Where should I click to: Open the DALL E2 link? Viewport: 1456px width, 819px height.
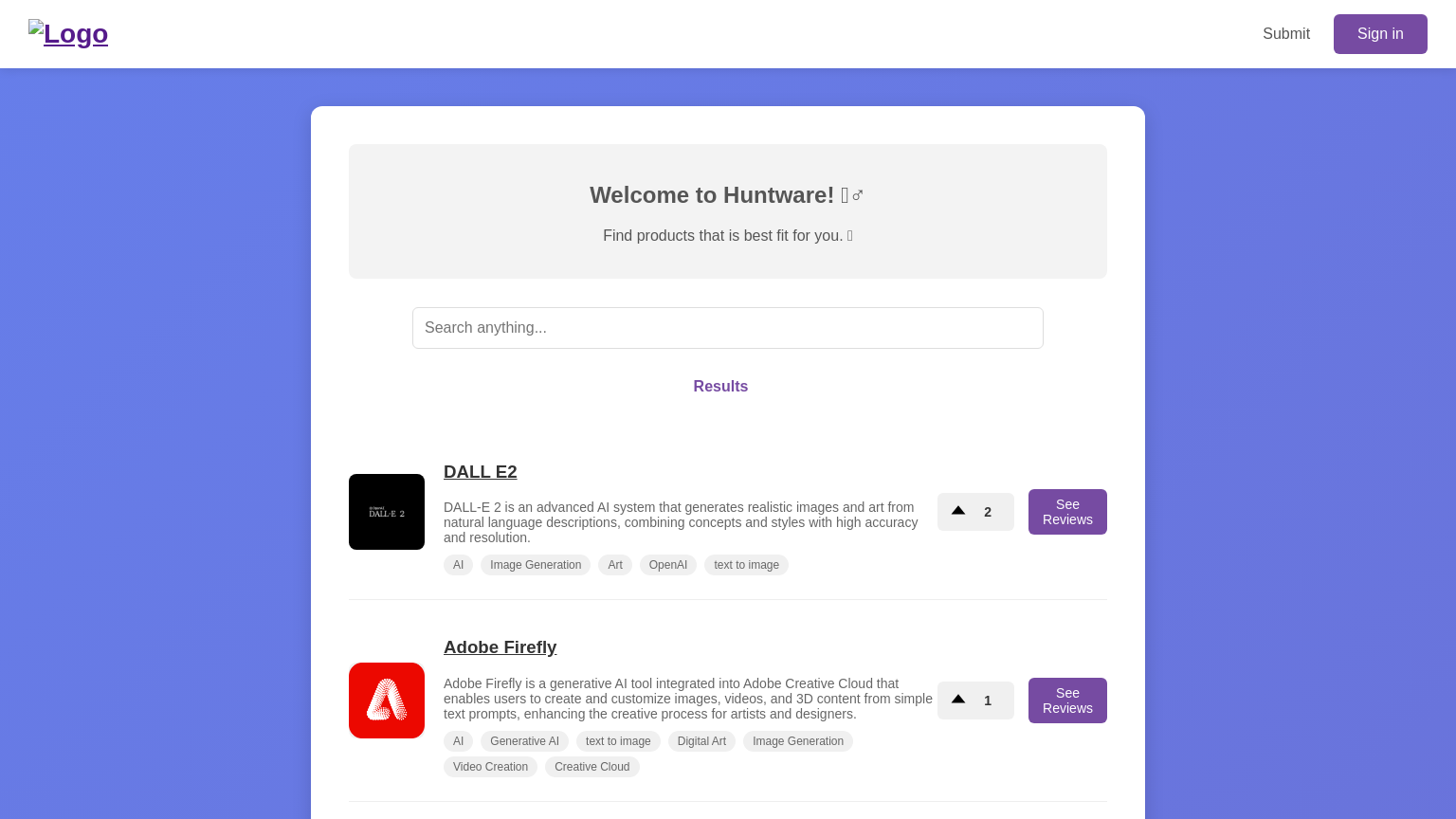click(x=481, y=472)
